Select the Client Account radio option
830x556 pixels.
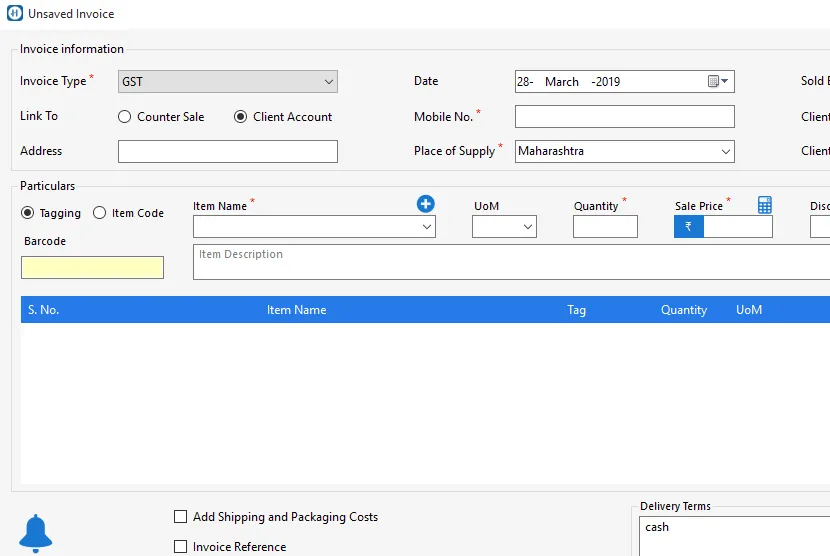(240, 117)
